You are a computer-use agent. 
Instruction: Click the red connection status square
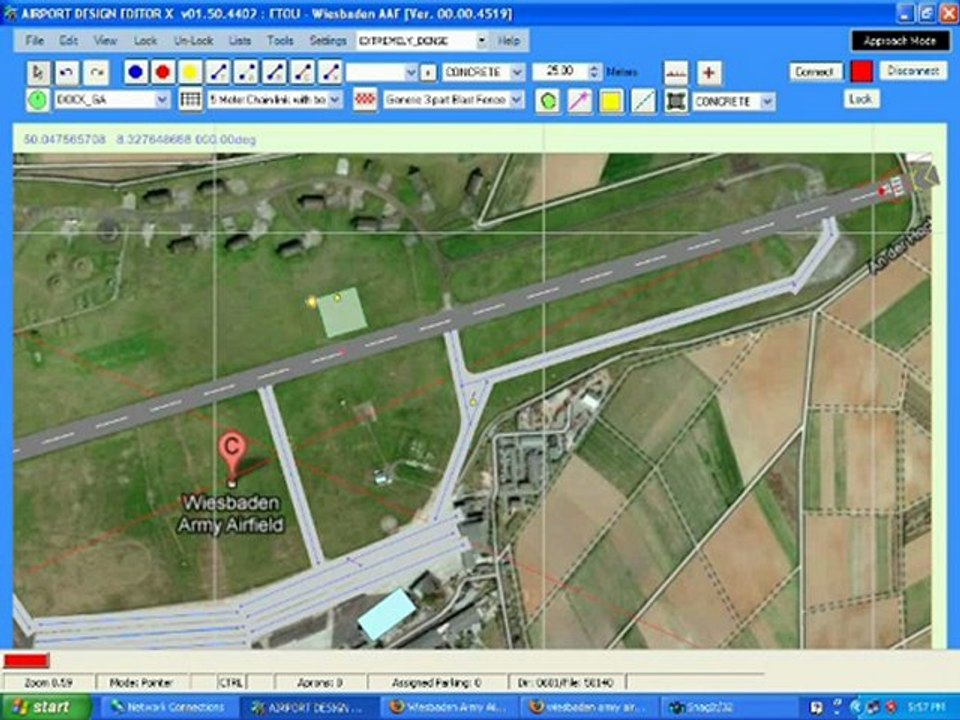click(861, 72)
